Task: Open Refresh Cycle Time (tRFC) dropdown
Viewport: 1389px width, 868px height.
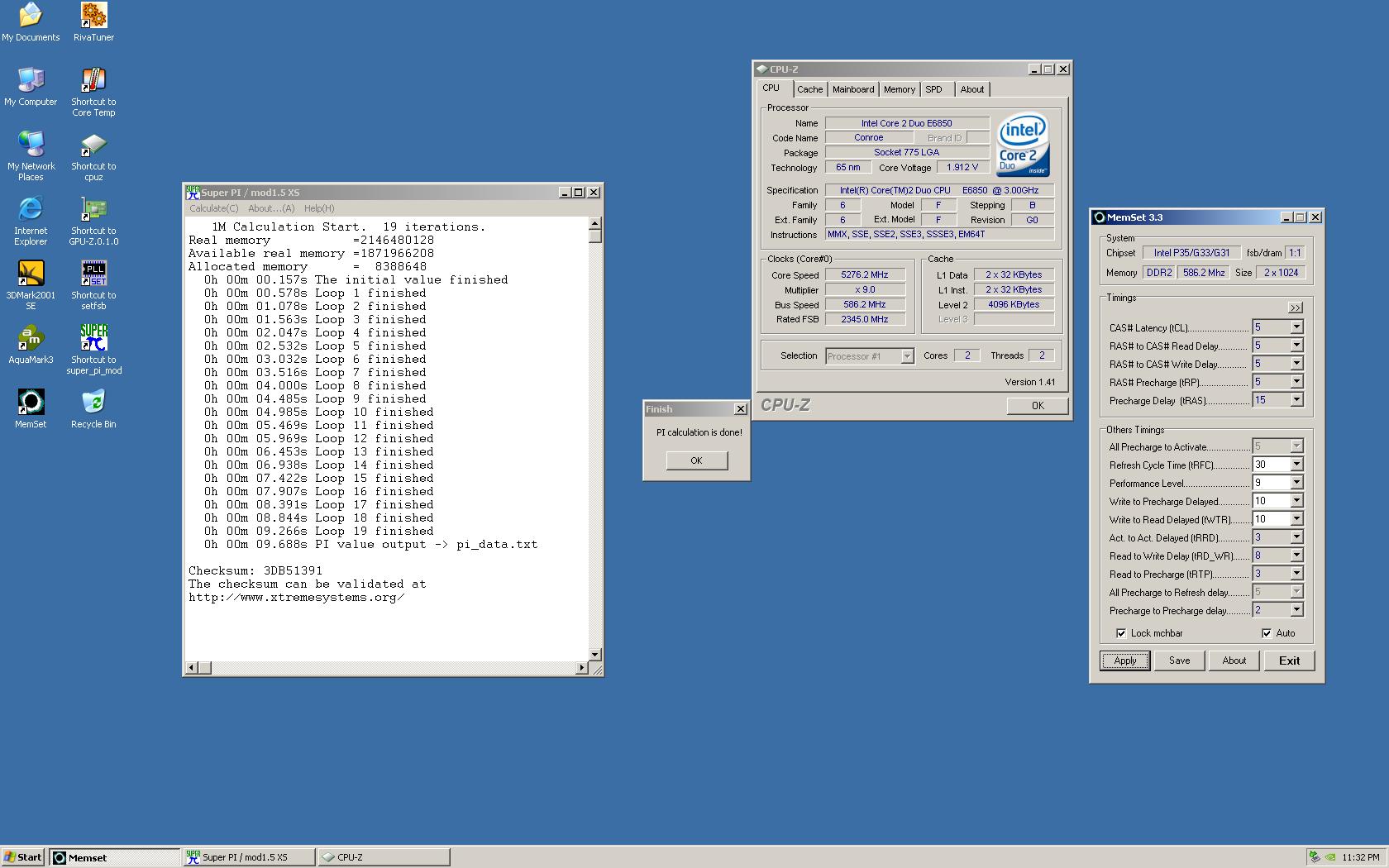Action: point(1296,465)
